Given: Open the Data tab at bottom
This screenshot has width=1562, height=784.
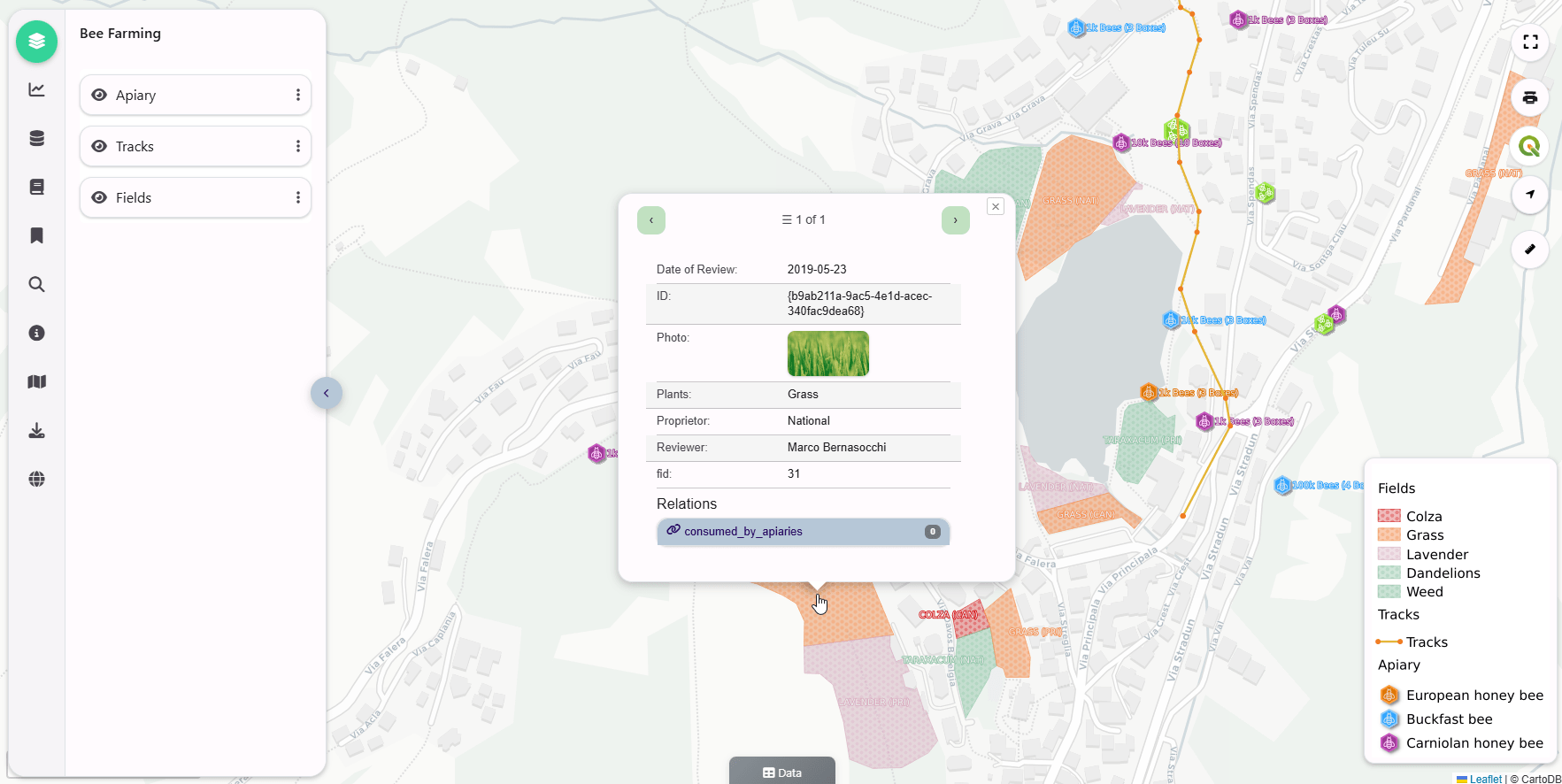Looking at the screenshot, I should click(781, 772).
